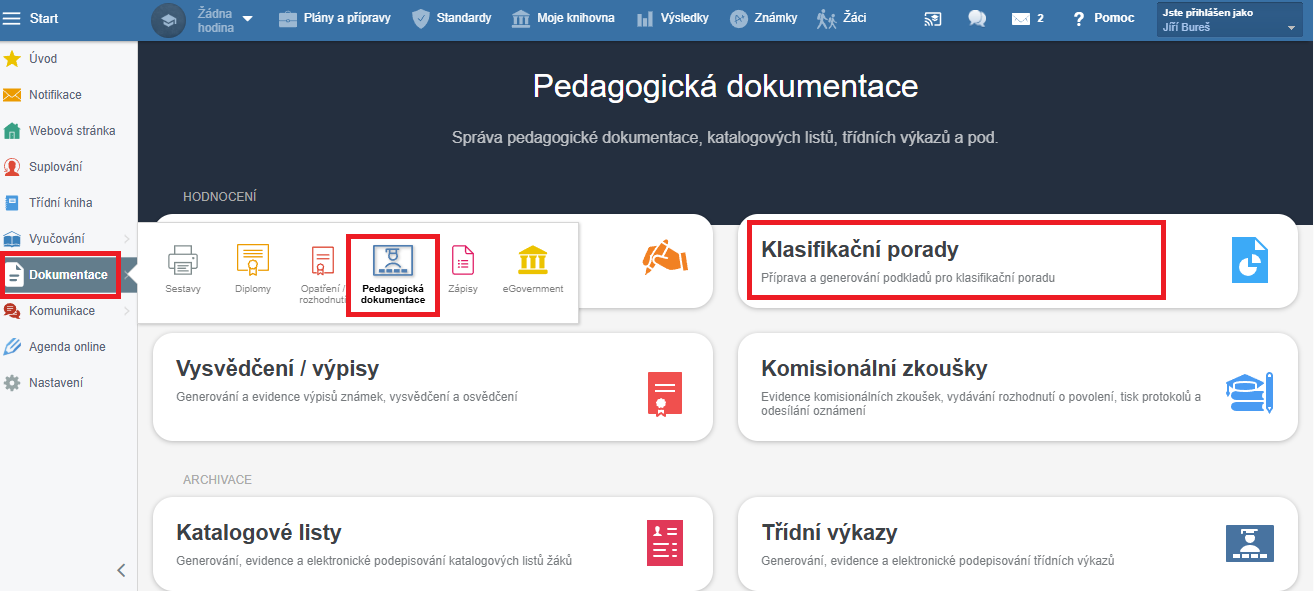Expand Vyučování sidebar item
This screenshot has height=591, width=1314.
tap(68, 239)
